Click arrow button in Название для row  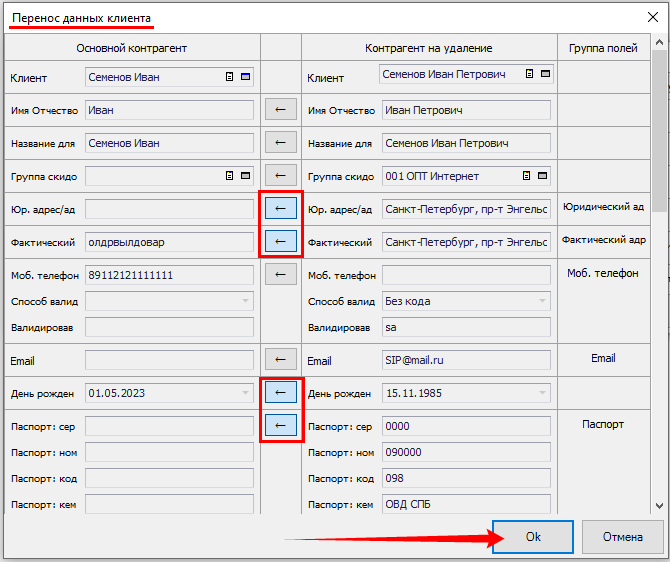click(280, 143)
